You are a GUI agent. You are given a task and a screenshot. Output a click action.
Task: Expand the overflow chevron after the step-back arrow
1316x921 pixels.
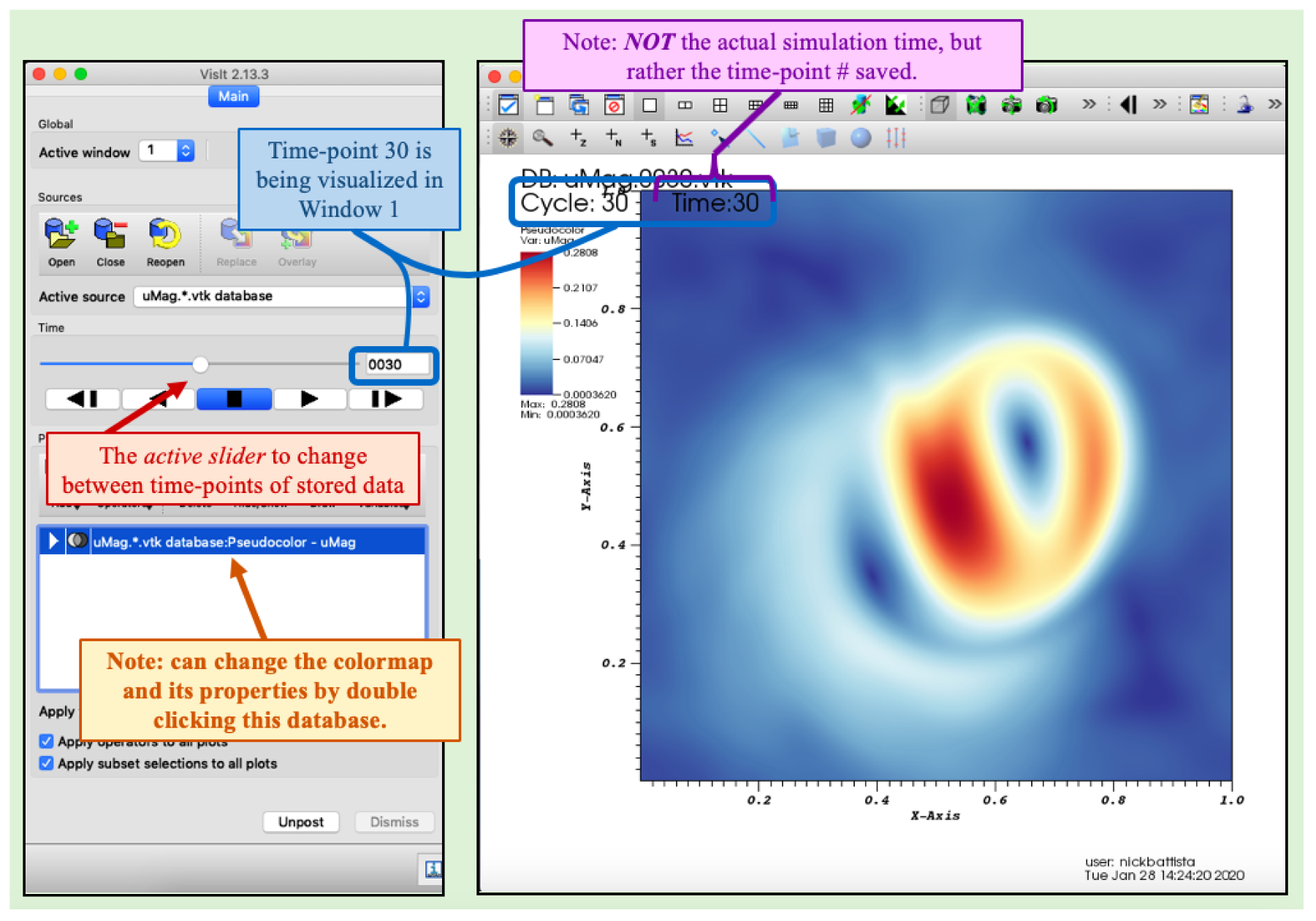pos(1160,104)
